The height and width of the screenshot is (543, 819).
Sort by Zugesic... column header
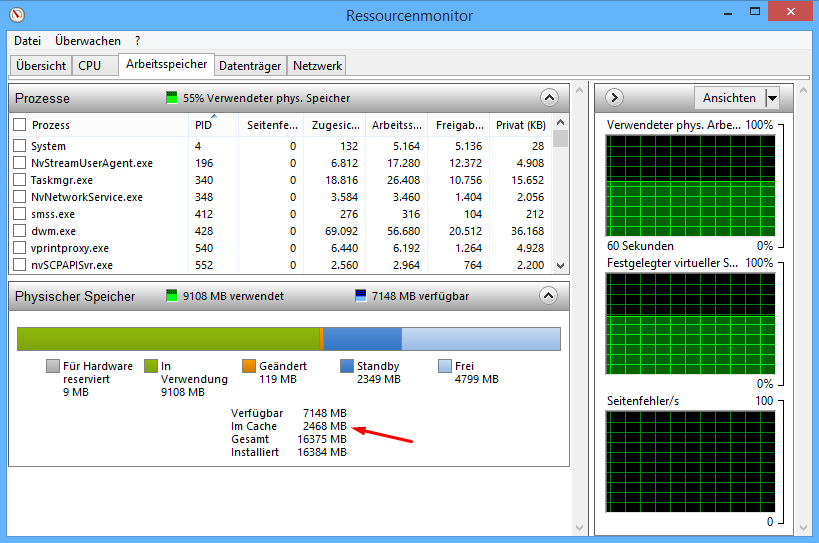[x=335, y=125]
